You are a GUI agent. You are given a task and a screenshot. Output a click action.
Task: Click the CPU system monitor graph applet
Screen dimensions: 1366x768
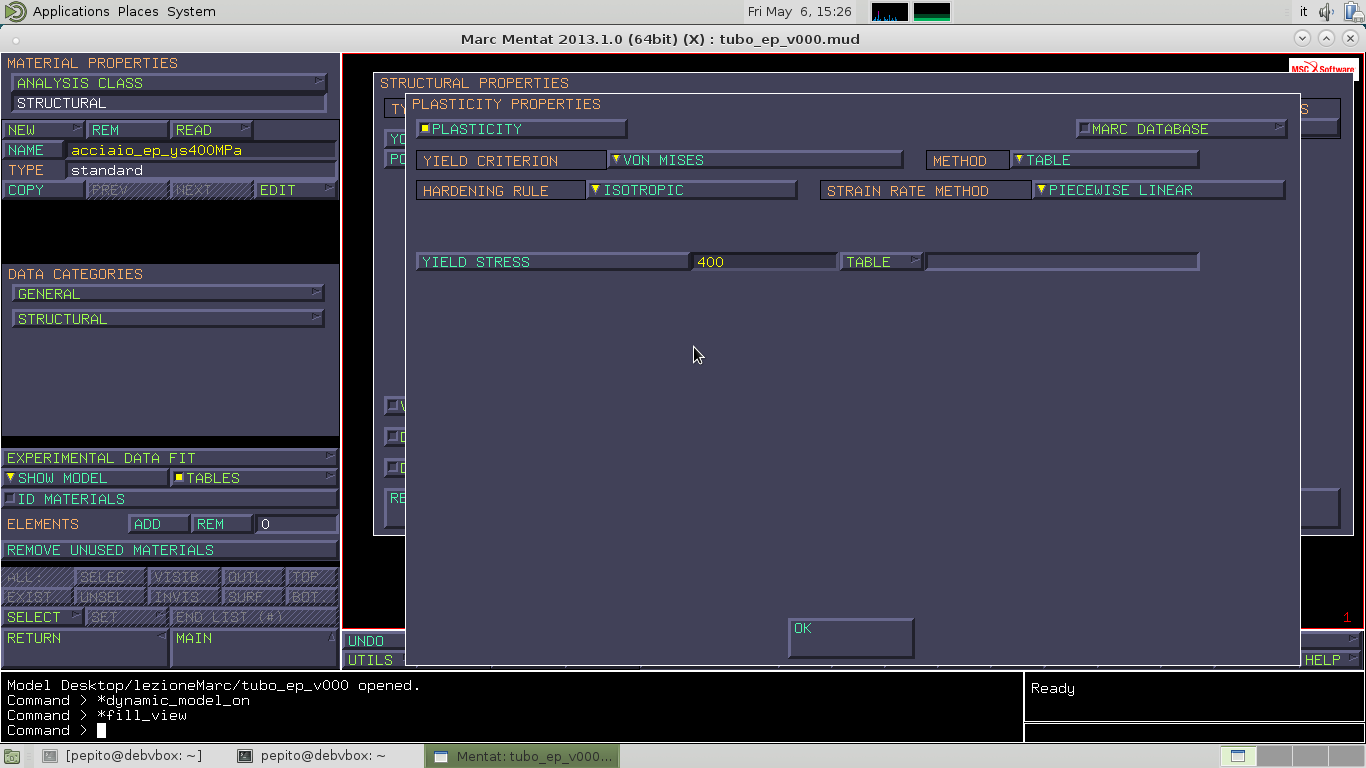point(889,12)
